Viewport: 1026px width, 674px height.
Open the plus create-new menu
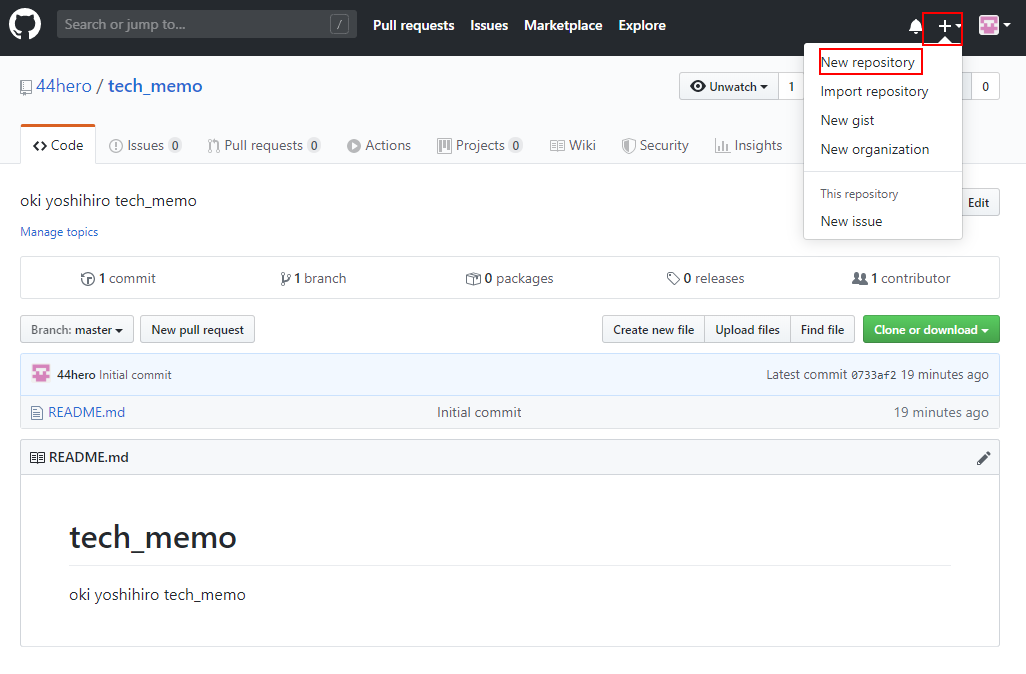point(949,26)
